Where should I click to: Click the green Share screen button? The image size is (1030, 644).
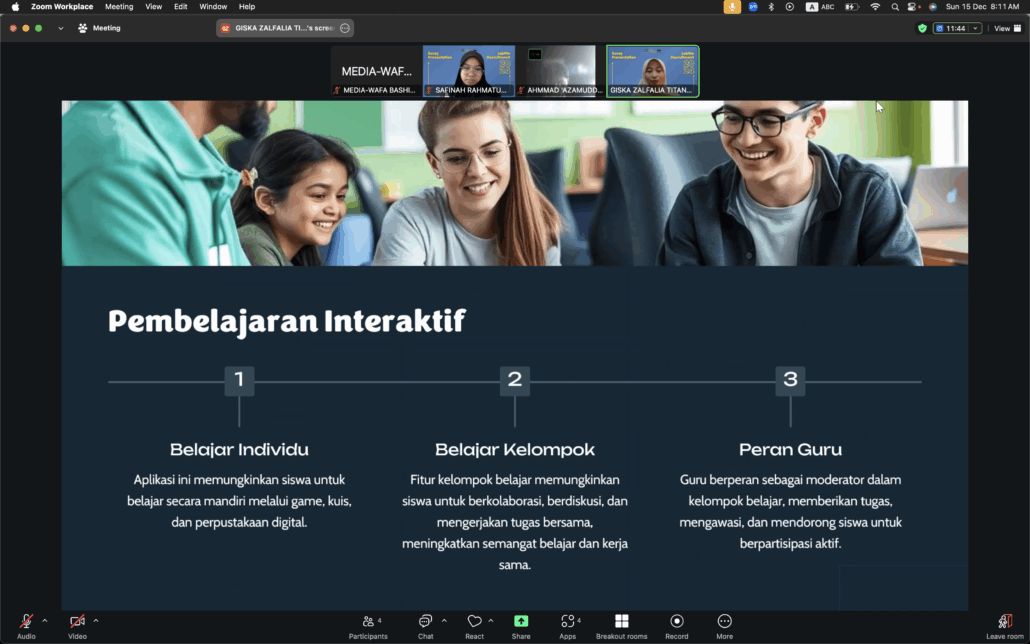click(x=521, y=621)
